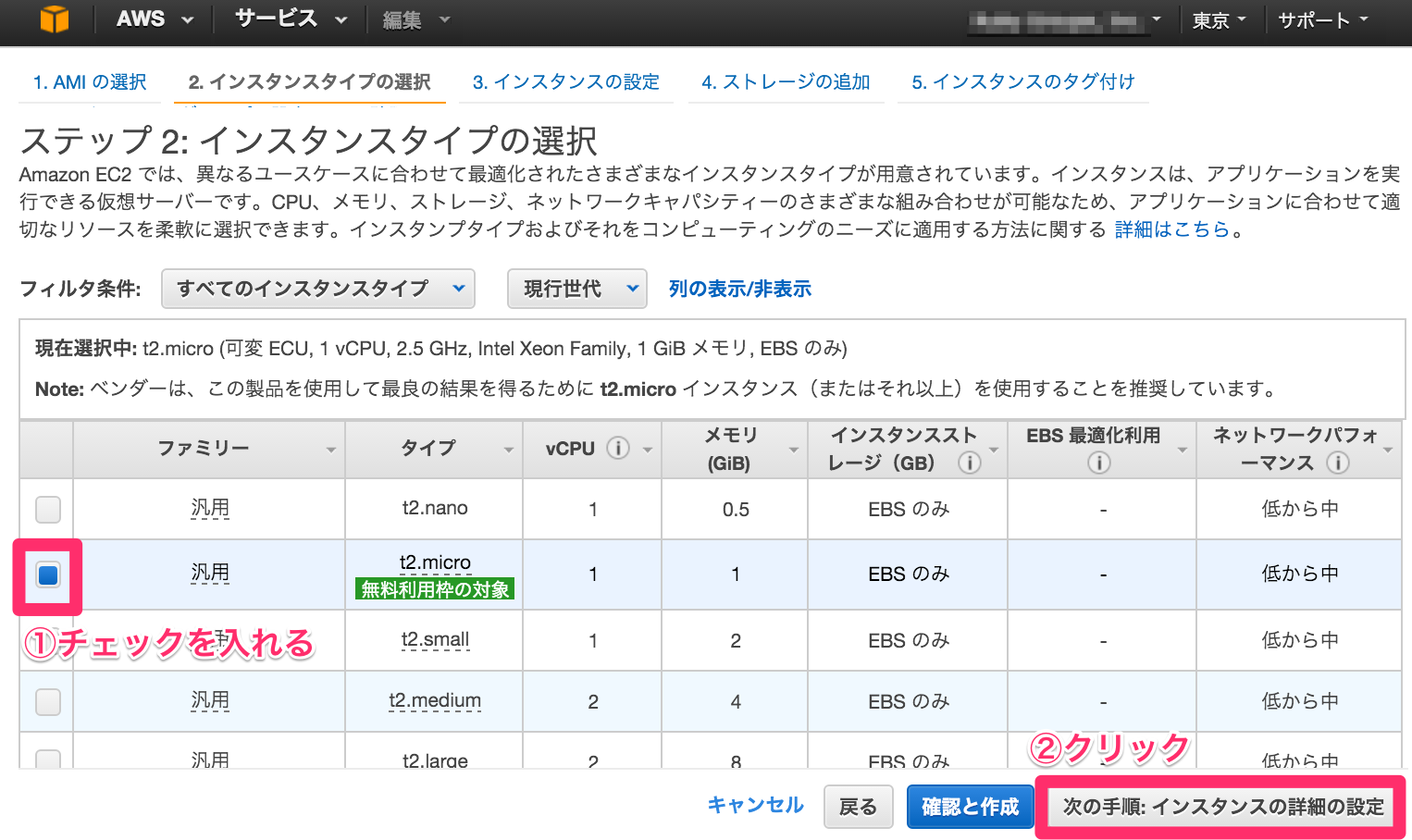Open the ファミリー column sort arrow
Image resolution: width=1412 pixels, height=840 pixels.
coord(330,450)
